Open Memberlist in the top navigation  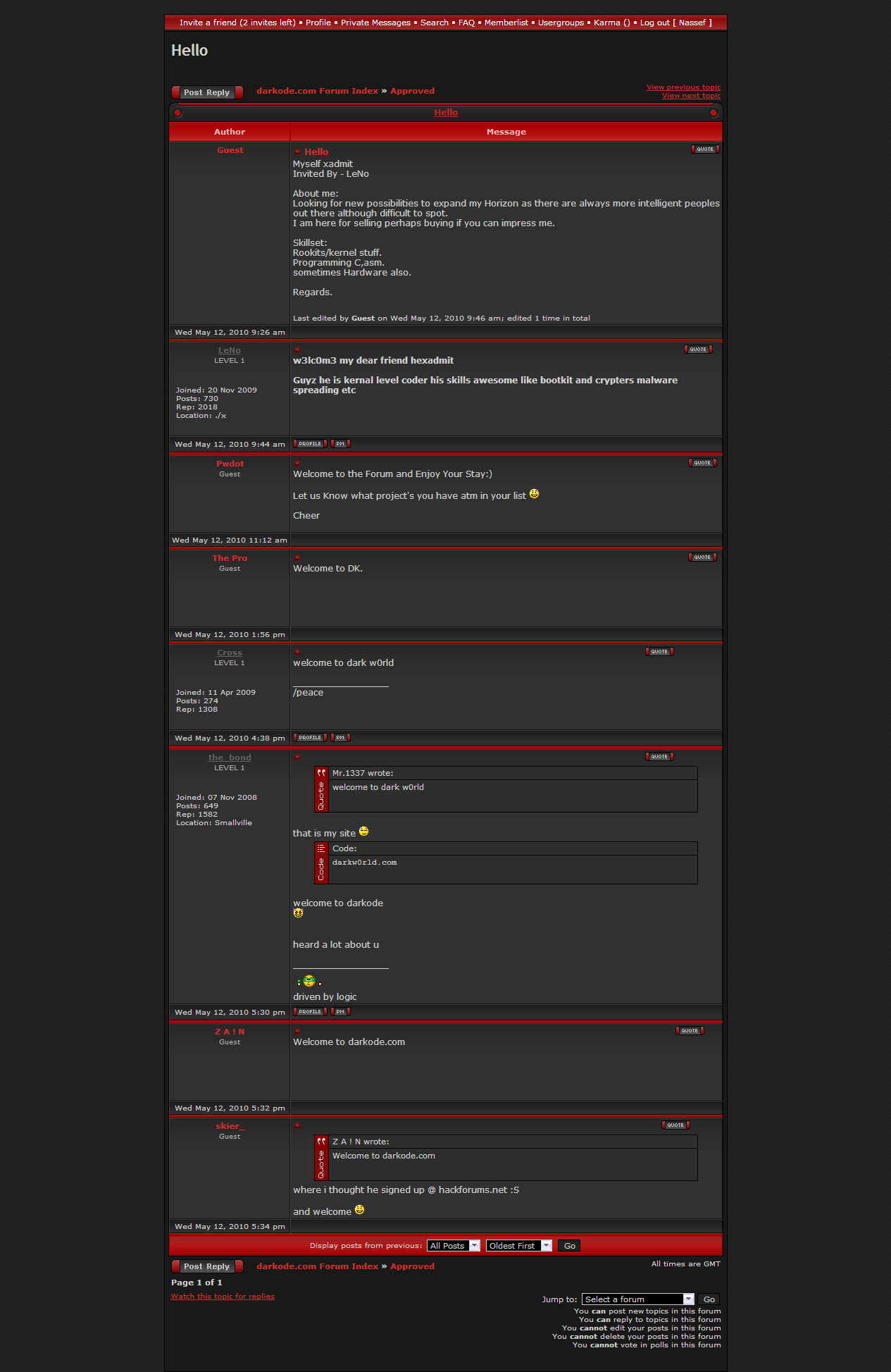coord(506,23)
